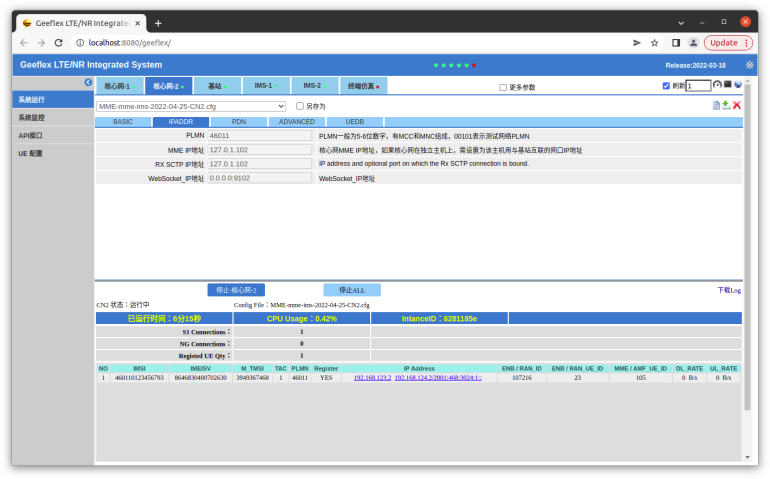Click the MME IP地址 input field
The height and width of the screenshot is (479, 770).
pyautogui.click(x=260, y=150)
